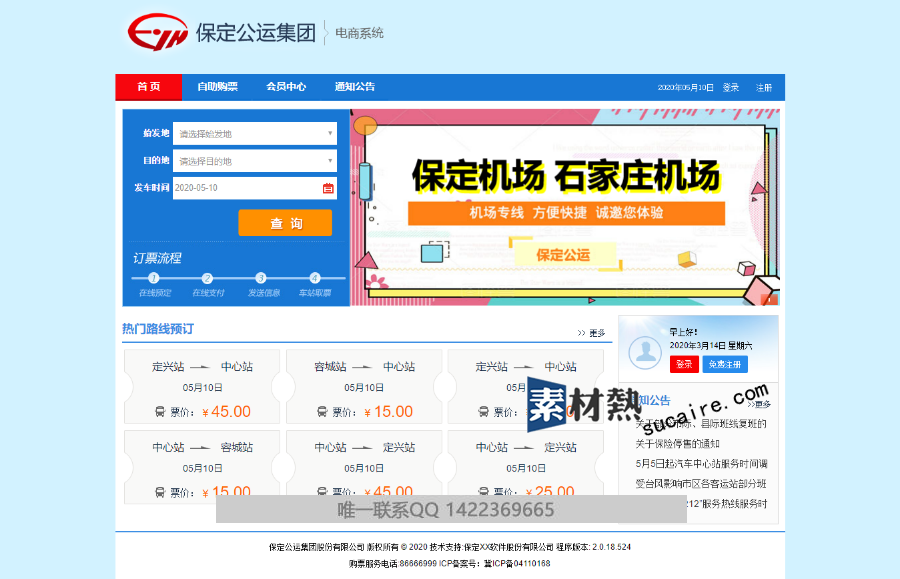Image resolution: width=900 pixels, height=579 pixels.
Task: Click the 发车时间 date input field
Action: pos(255,188)
